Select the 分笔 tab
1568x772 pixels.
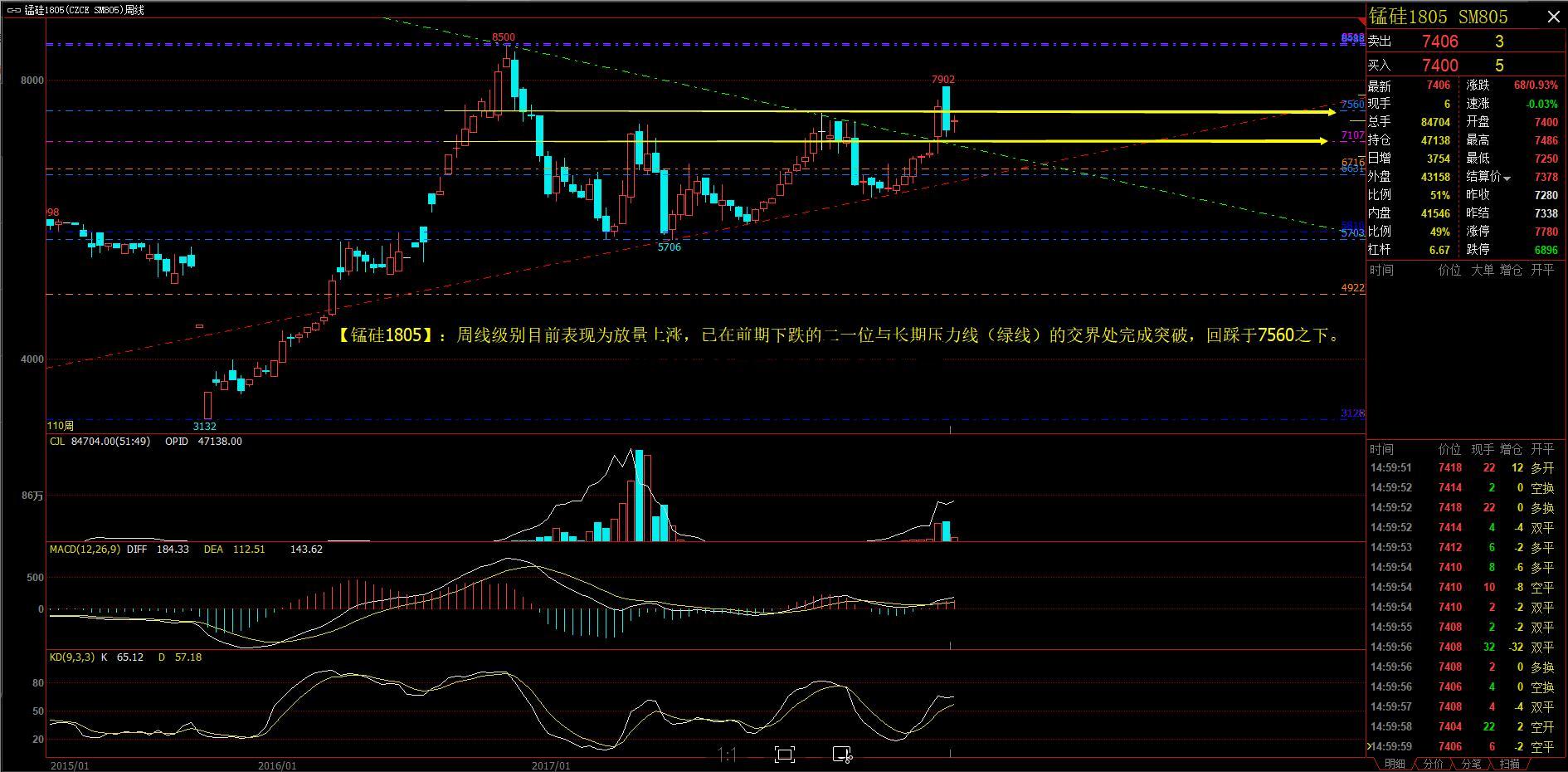coord(1471,764)
